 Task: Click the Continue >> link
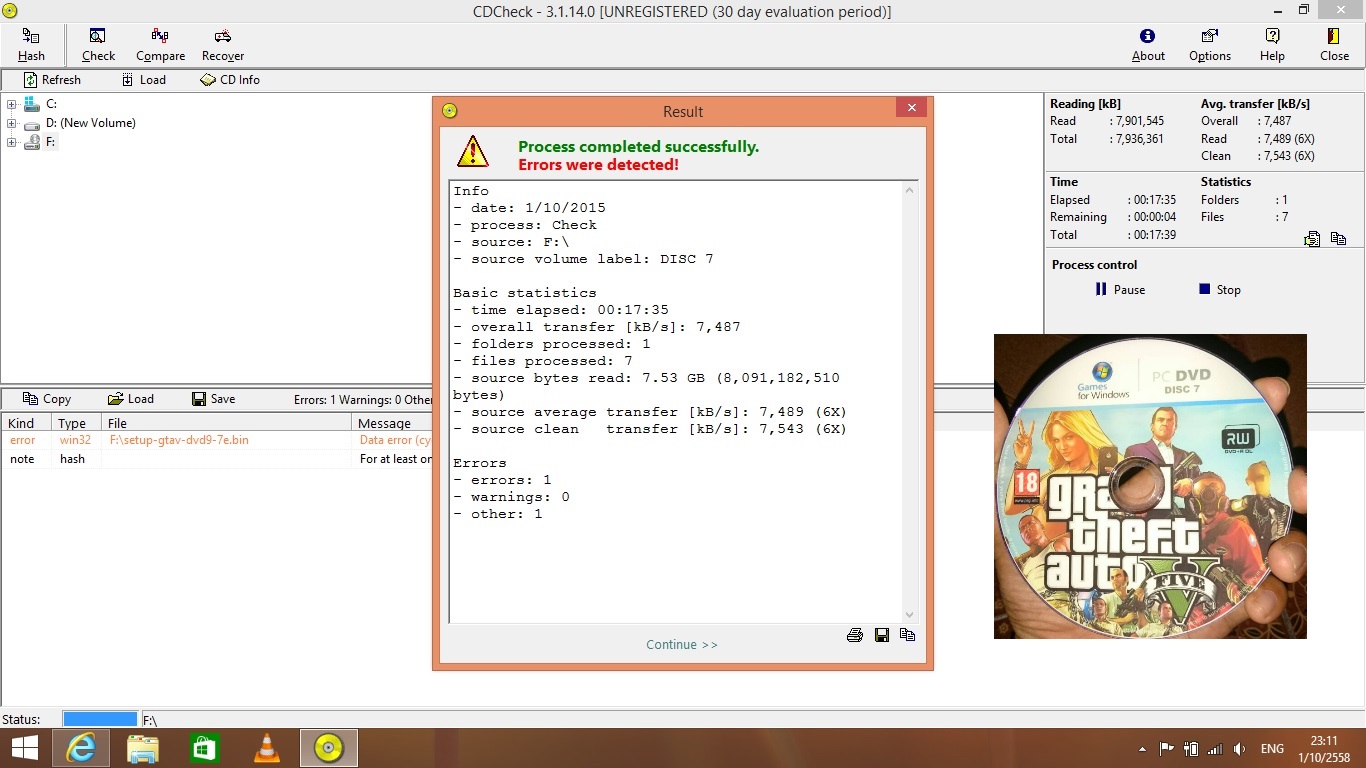point(682,645)
